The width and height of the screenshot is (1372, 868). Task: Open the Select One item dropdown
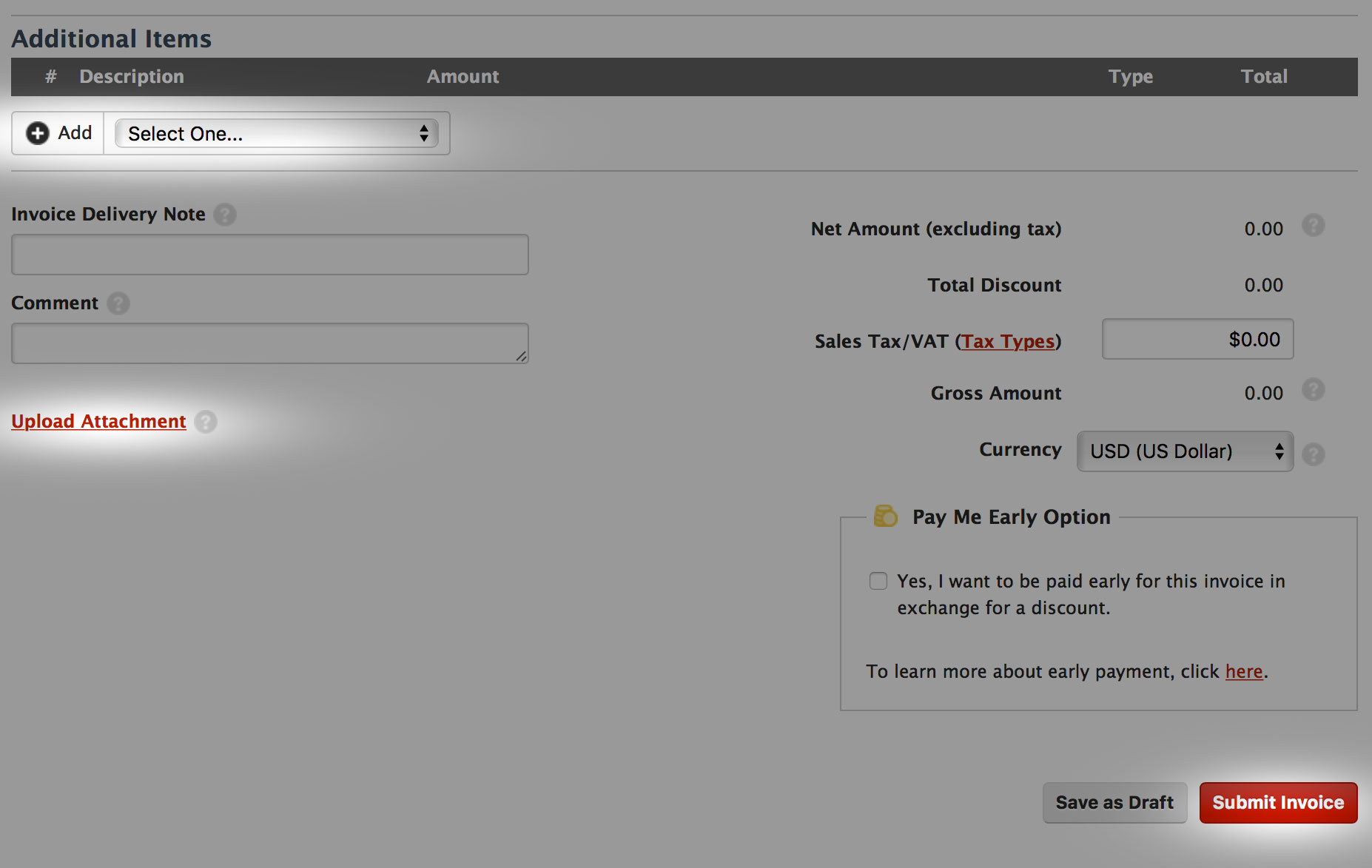coord(277,134)
